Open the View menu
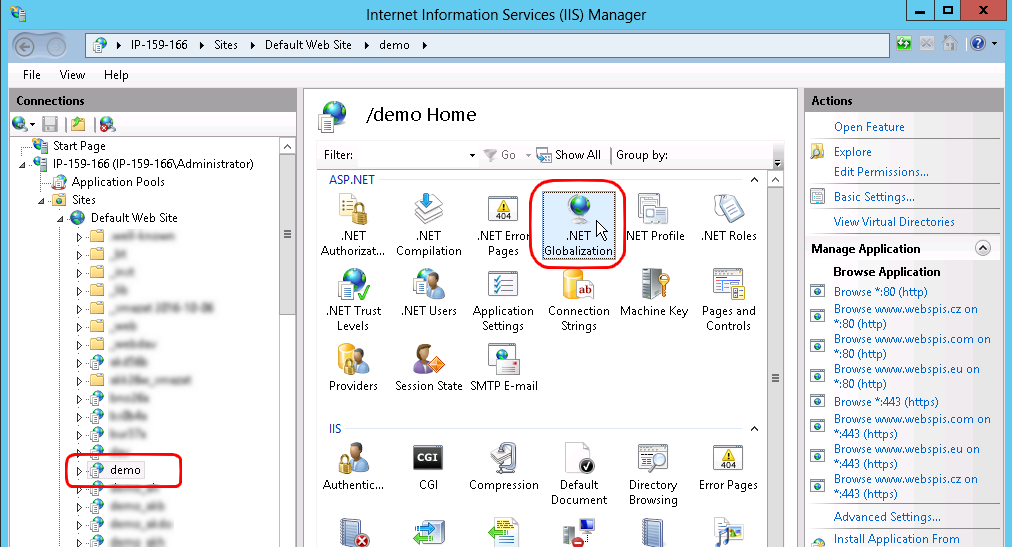This screenshot has width=1012, height=547. point(72,75)
